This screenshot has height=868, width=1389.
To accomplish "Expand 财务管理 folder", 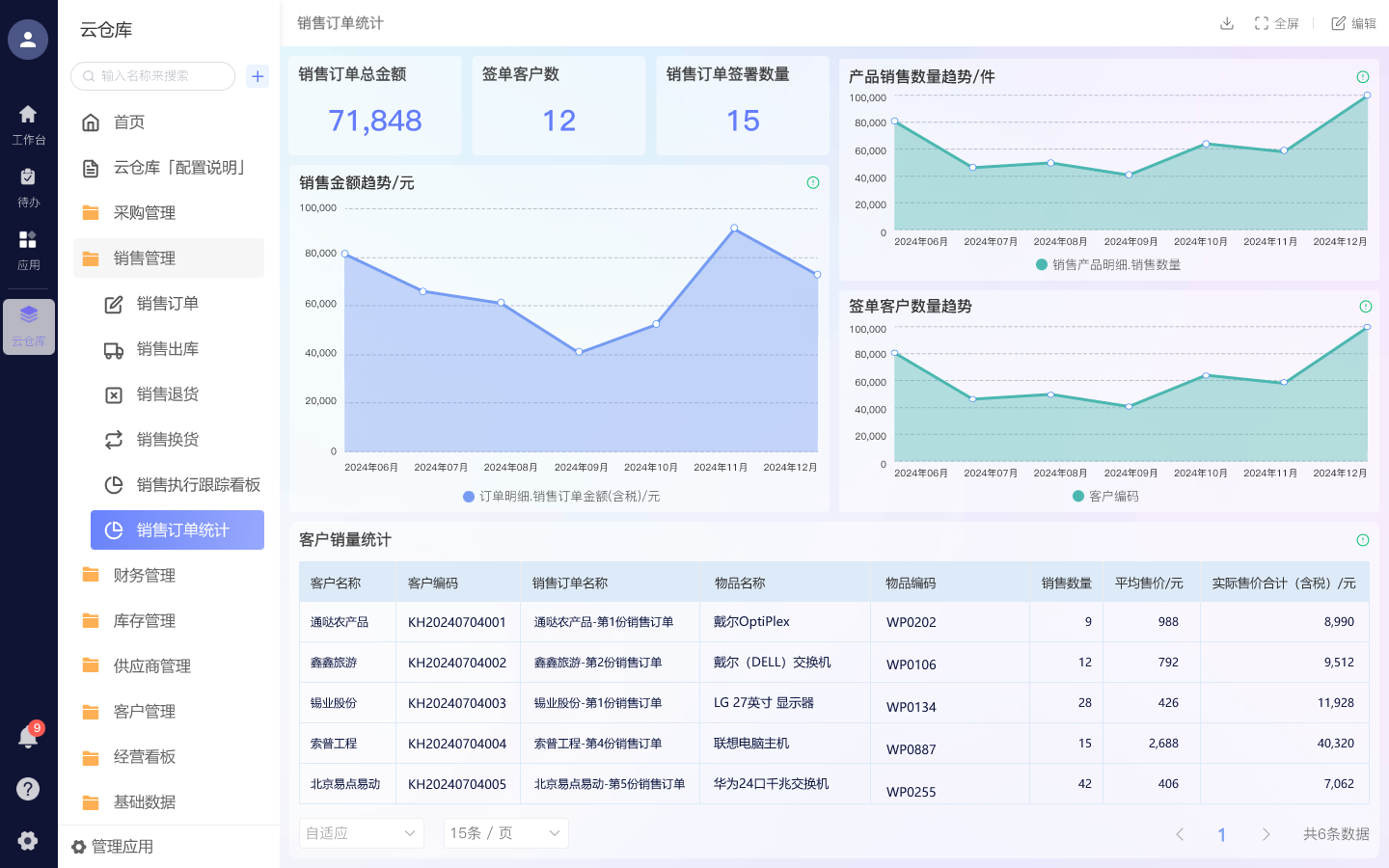I will tap(169, 575).
